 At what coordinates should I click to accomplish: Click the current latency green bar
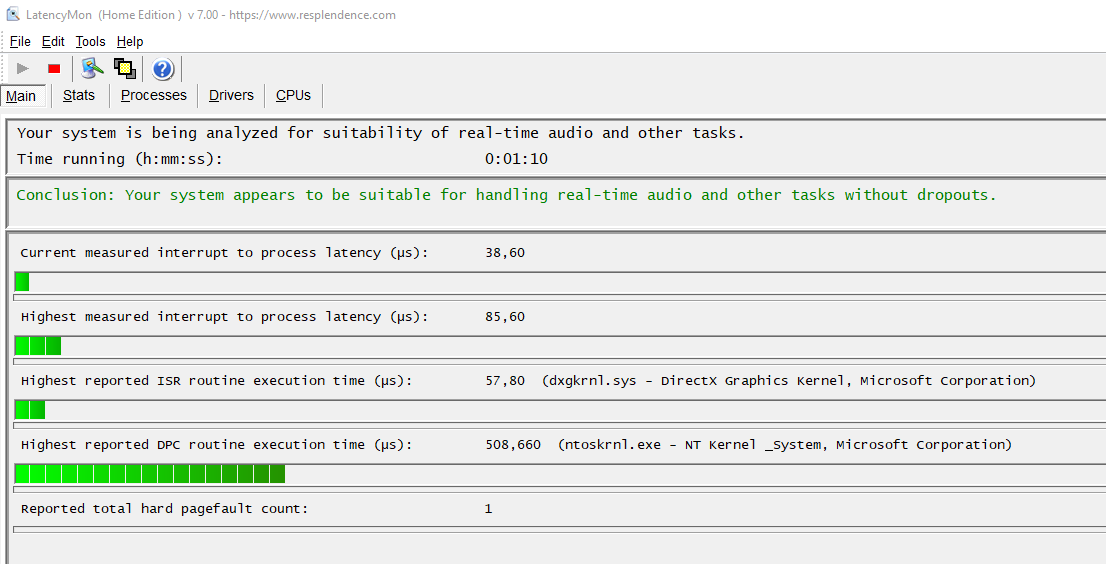(x=22, y=282)
